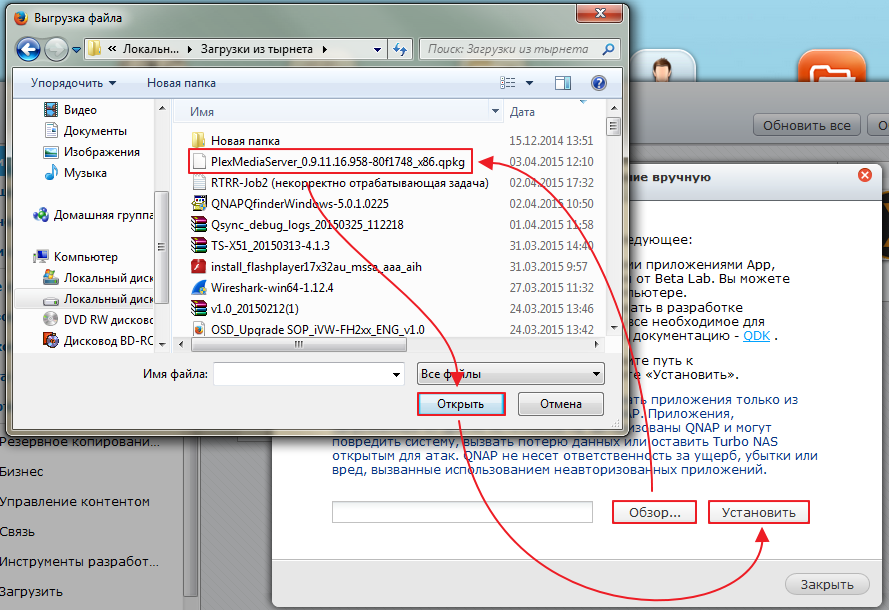Select "Дисковод BD-RC" drive

pos(98,340)
